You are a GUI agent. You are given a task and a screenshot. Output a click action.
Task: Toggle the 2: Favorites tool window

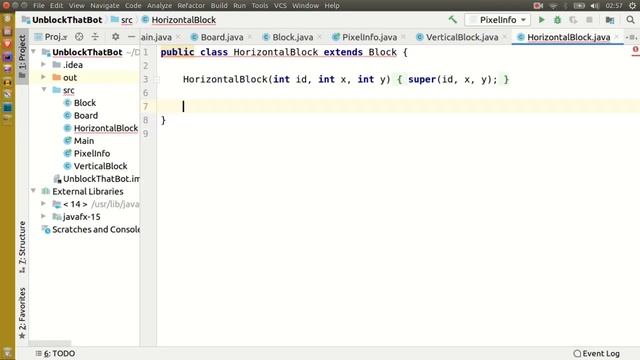click(22, 313)
